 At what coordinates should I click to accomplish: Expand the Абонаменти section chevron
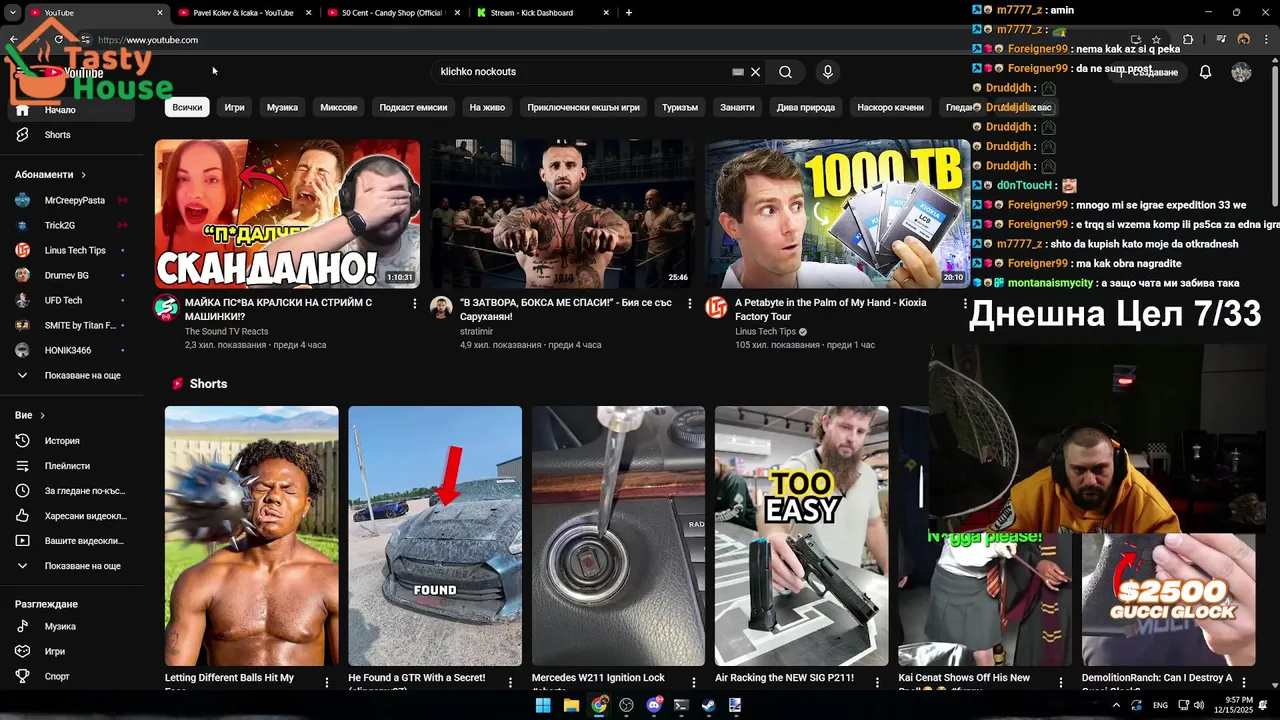(83, 175)
